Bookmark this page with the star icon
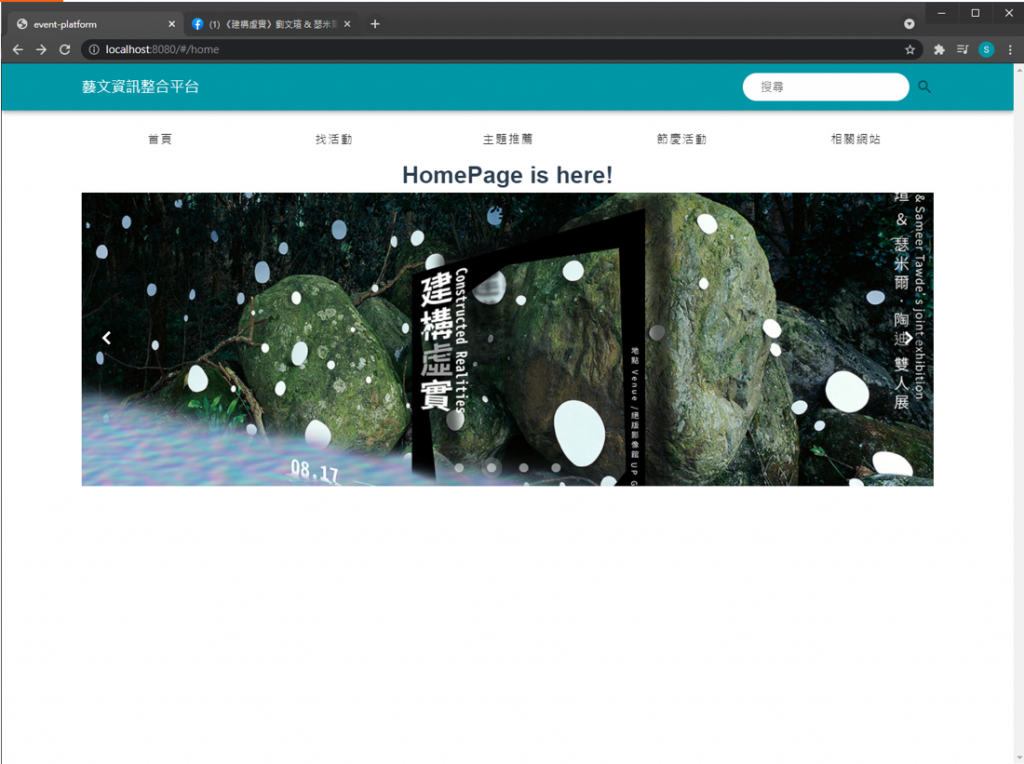This screenshot has width=1024, height=764. coord(910,50)
